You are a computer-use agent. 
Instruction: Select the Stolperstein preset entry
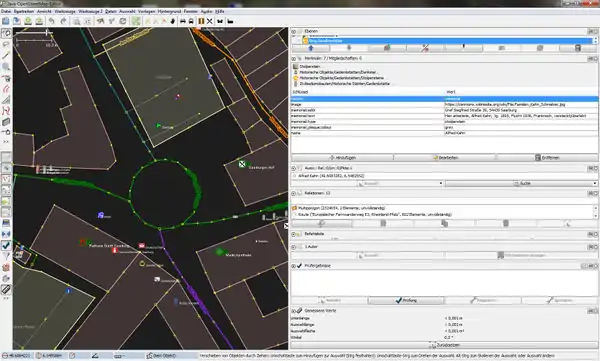tap(309, 67)
